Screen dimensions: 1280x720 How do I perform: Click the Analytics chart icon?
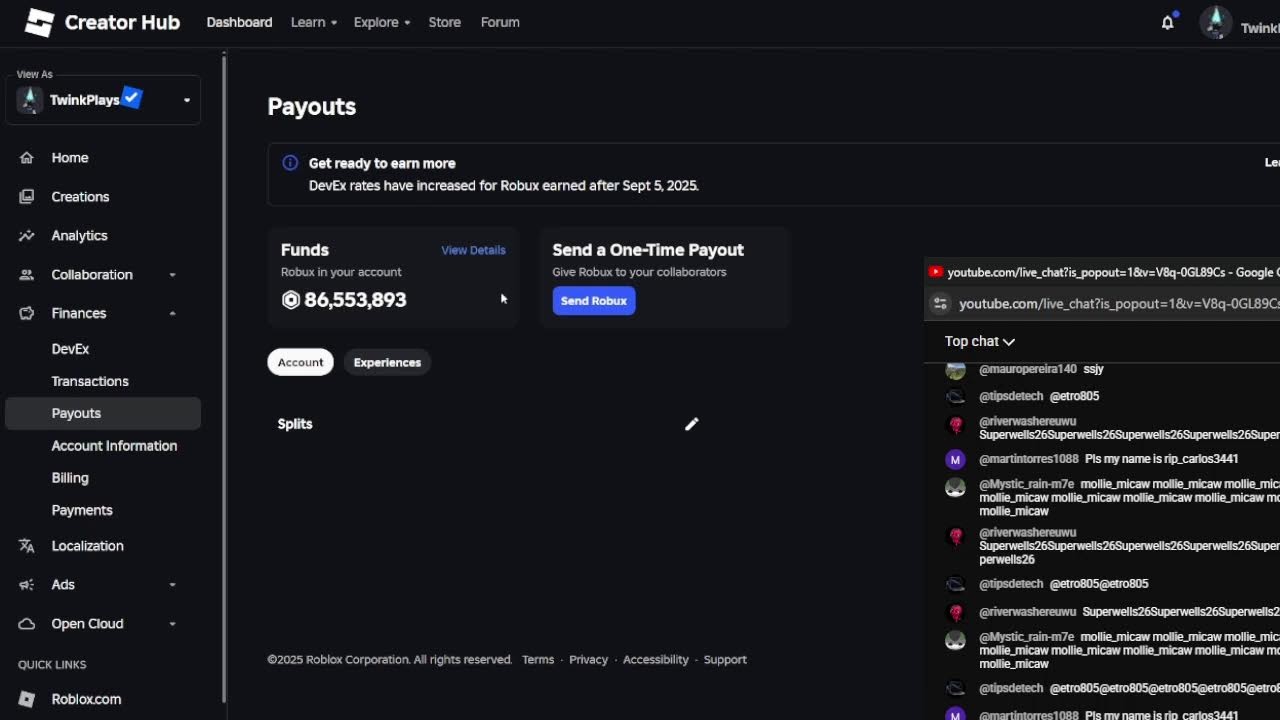[27, 236]
